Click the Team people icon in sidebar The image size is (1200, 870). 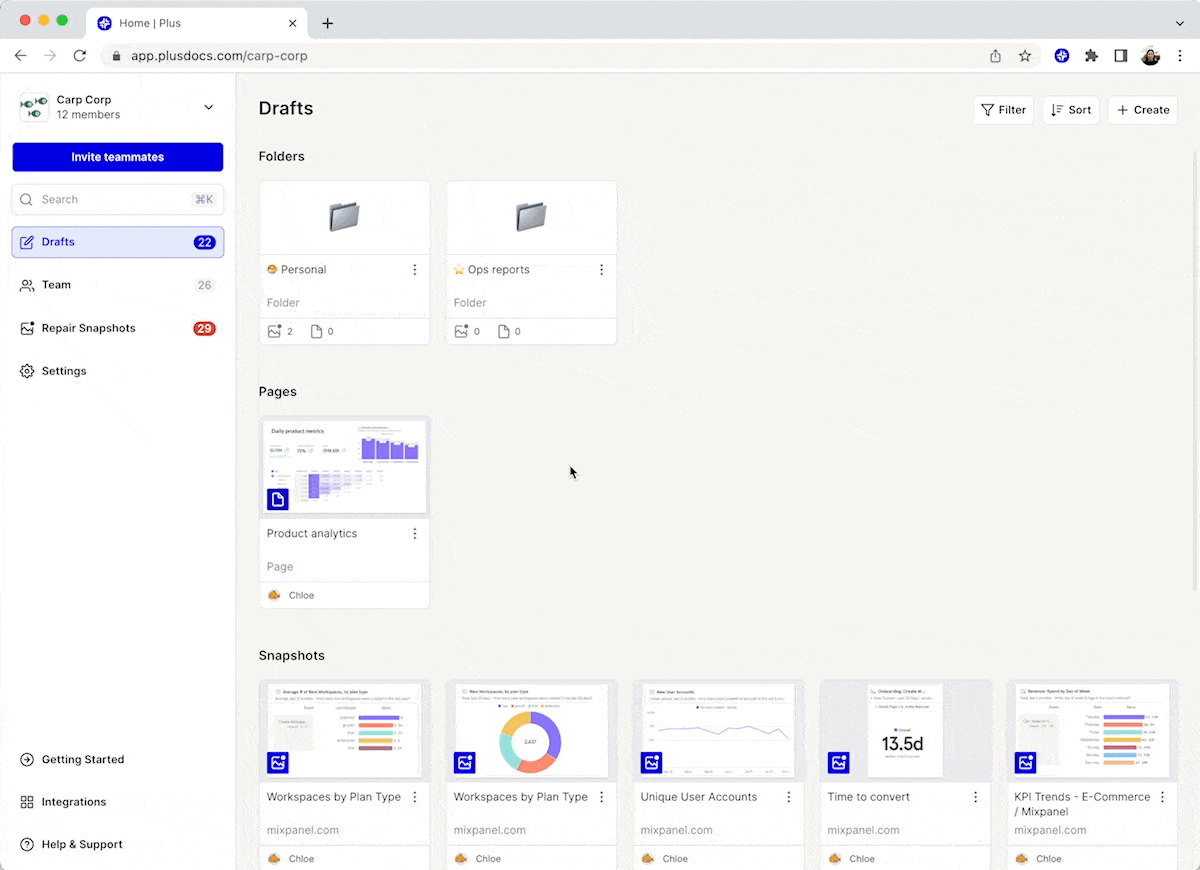(x=27, y=285)
